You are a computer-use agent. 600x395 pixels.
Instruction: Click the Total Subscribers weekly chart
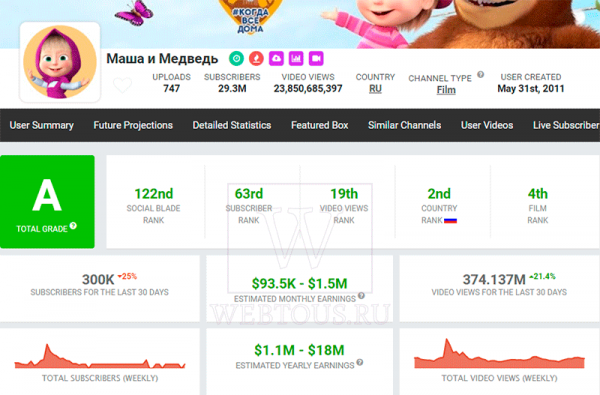tap(100, 356)
